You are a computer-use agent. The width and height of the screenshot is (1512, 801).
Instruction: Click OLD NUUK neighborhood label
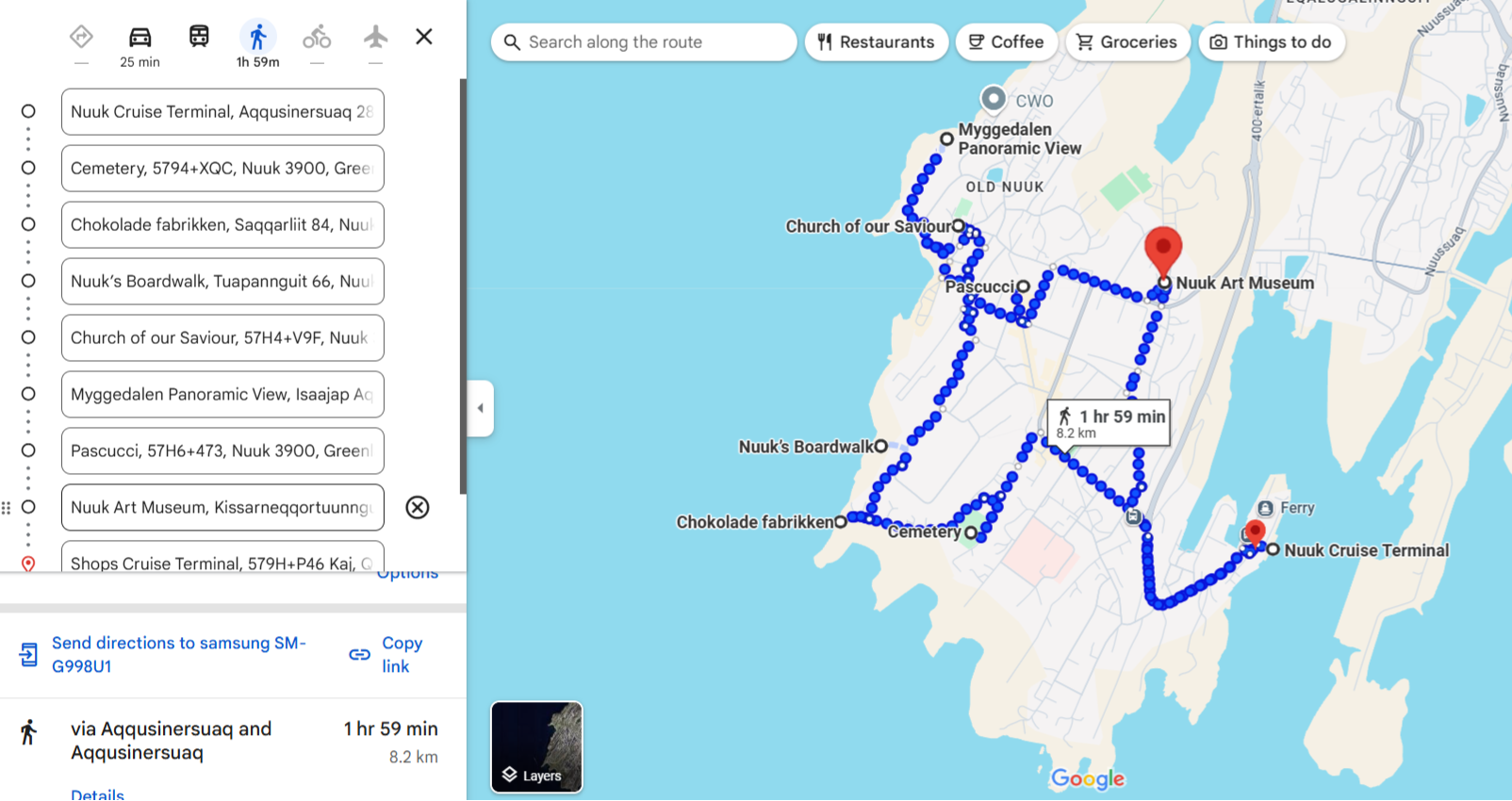tap(1005, 187)
